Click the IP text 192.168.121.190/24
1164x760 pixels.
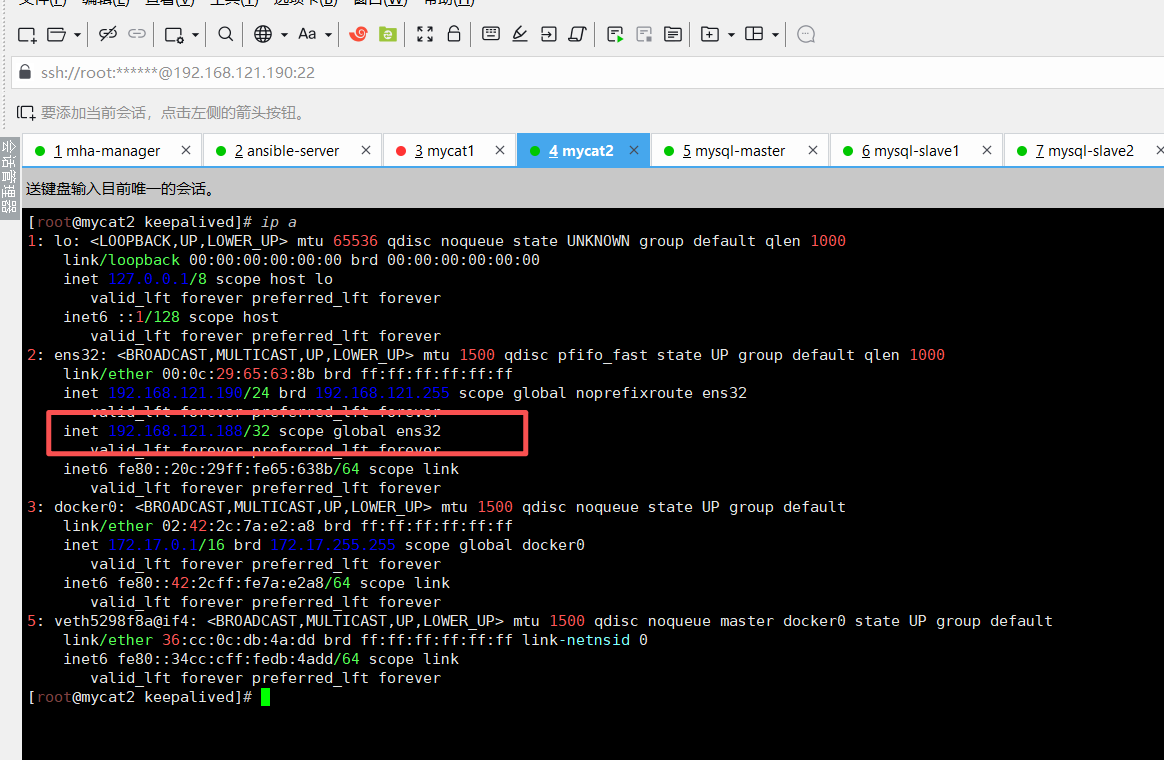tap(189, 393)
